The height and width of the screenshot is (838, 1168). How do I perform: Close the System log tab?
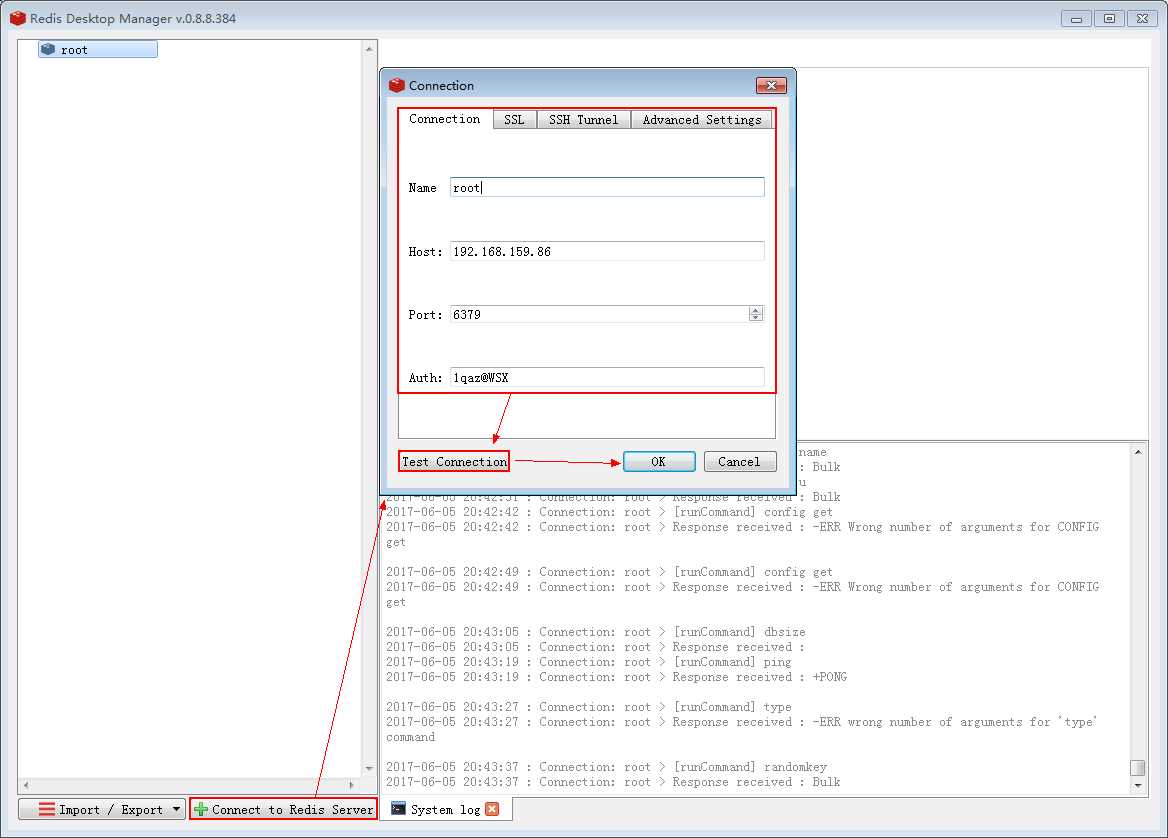click(x=492, y=809)
